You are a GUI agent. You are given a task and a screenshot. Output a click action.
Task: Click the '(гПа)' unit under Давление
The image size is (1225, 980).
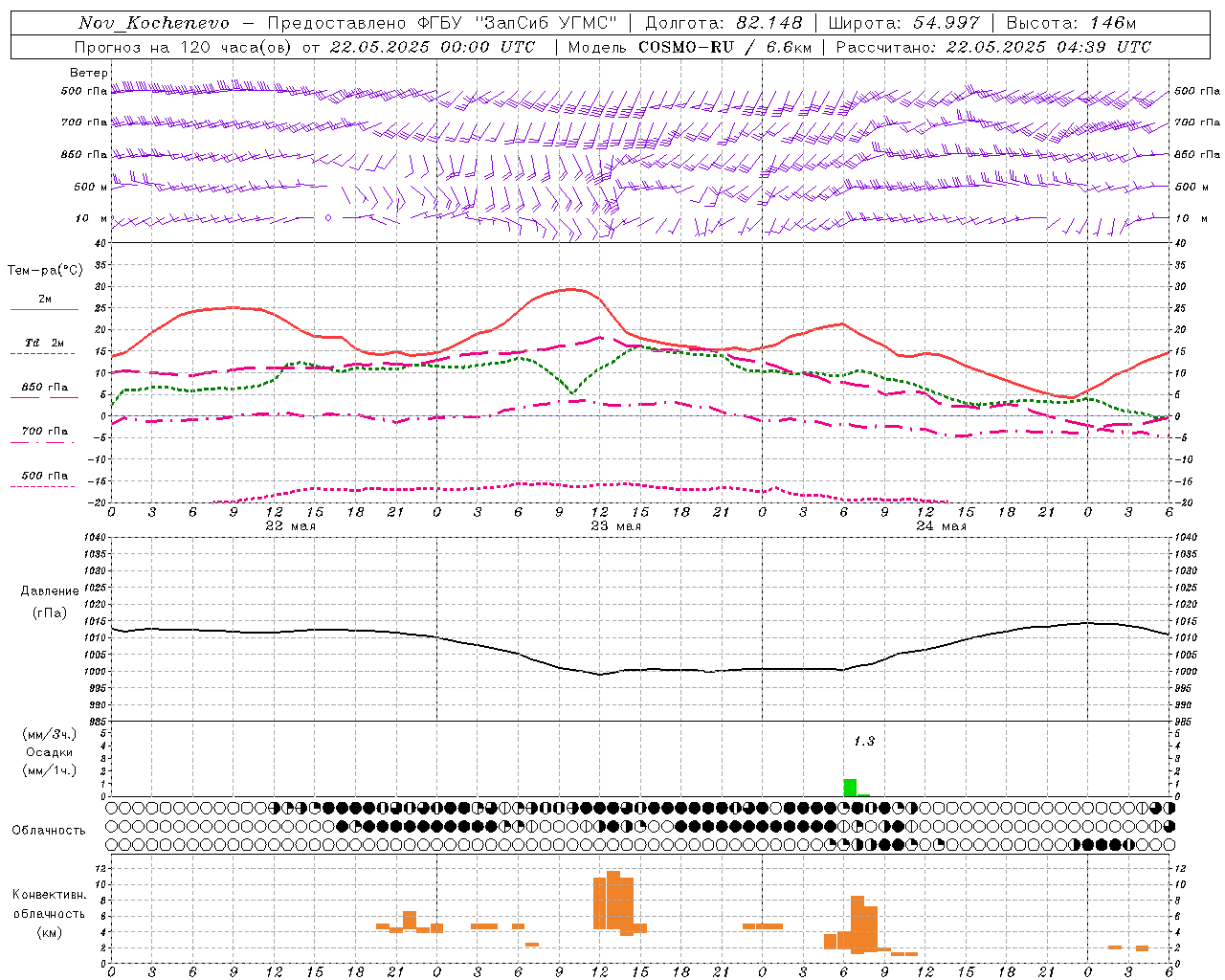(50, 613)
